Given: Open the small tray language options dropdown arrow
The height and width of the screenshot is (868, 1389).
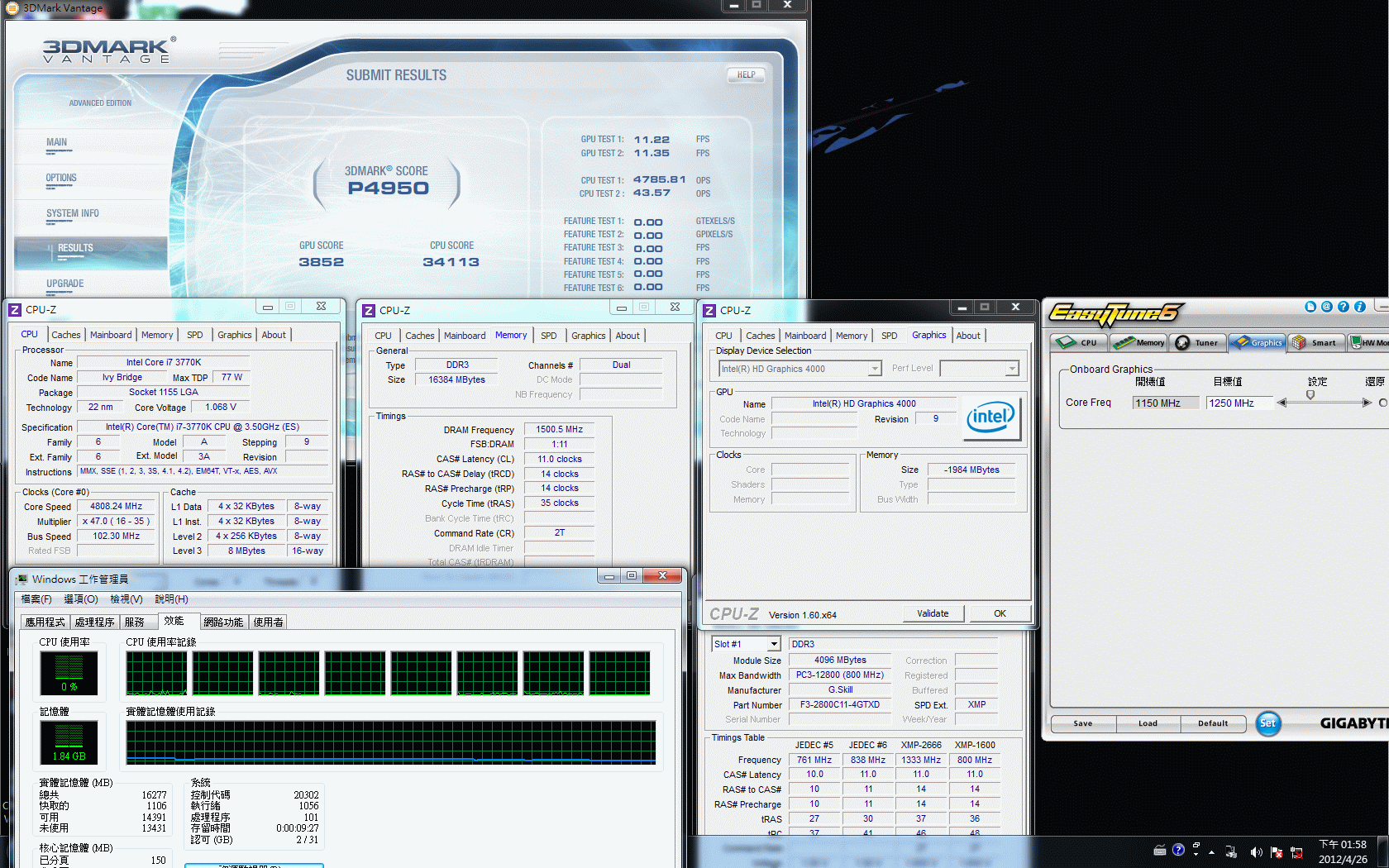Looking at the screenshot, I should 1196,854.
